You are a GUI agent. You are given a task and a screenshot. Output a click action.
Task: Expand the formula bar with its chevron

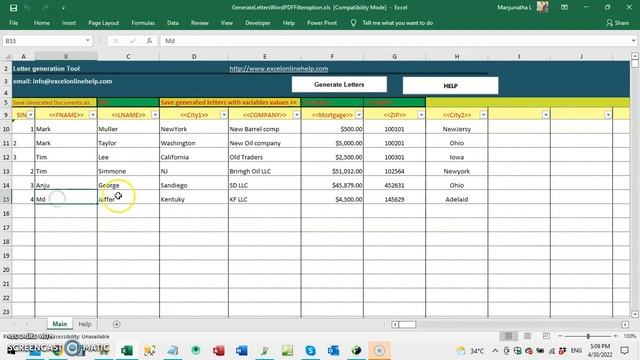coord(633,41)
